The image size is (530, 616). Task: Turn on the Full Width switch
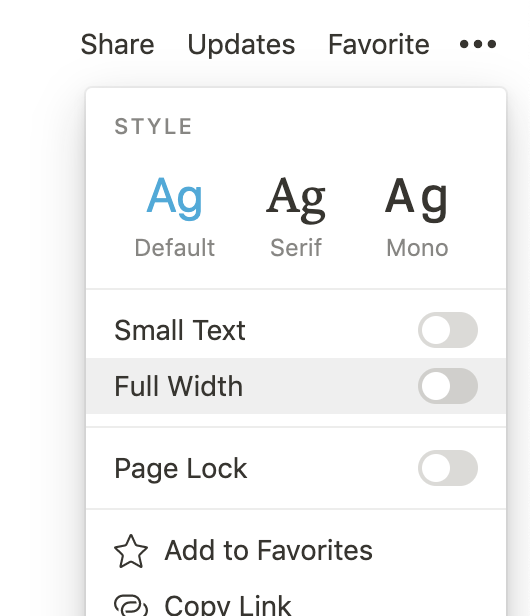point(448,386)
